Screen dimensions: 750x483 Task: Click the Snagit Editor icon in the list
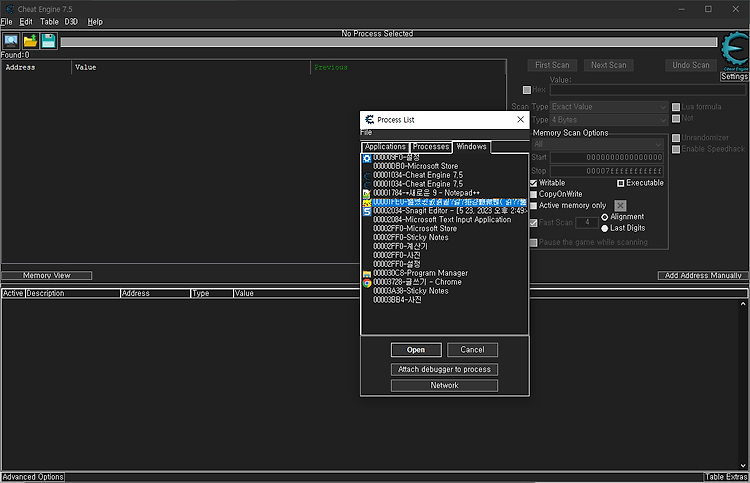[367, 211]
